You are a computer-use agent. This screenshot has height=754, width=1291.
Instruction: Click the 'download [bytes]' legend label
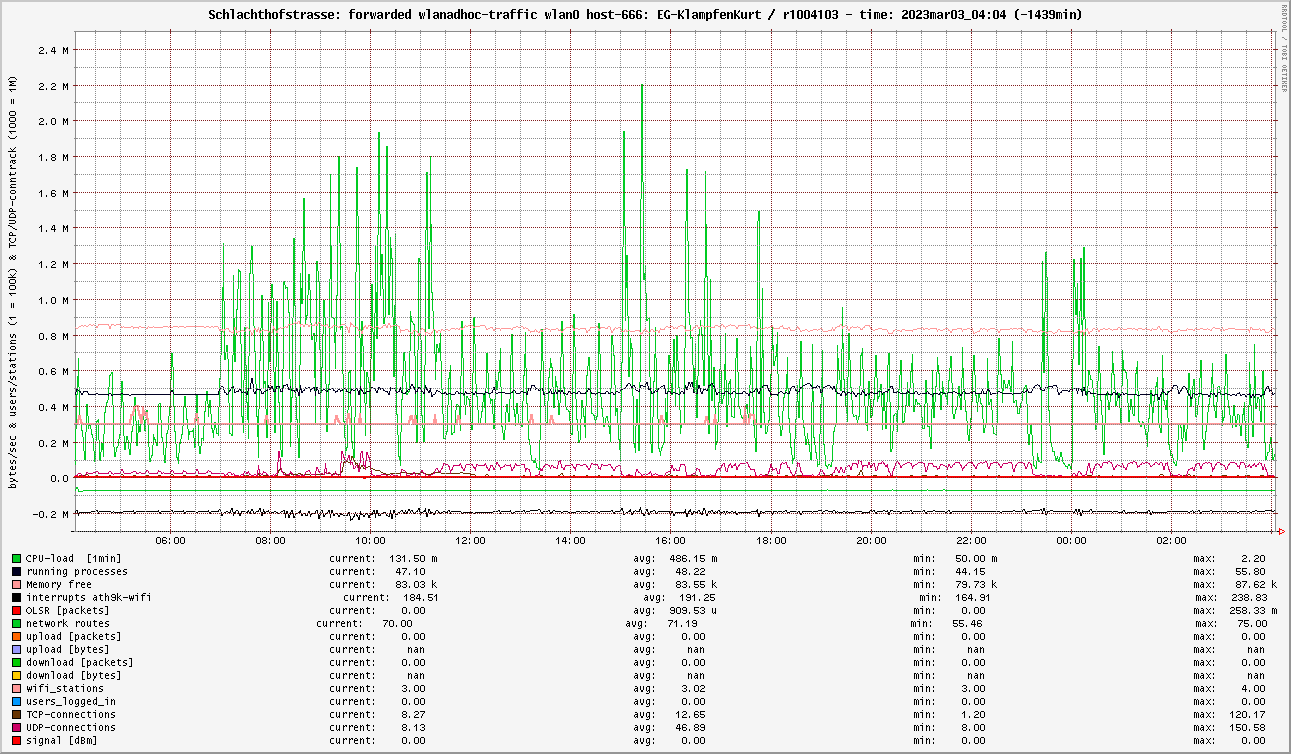74,676
